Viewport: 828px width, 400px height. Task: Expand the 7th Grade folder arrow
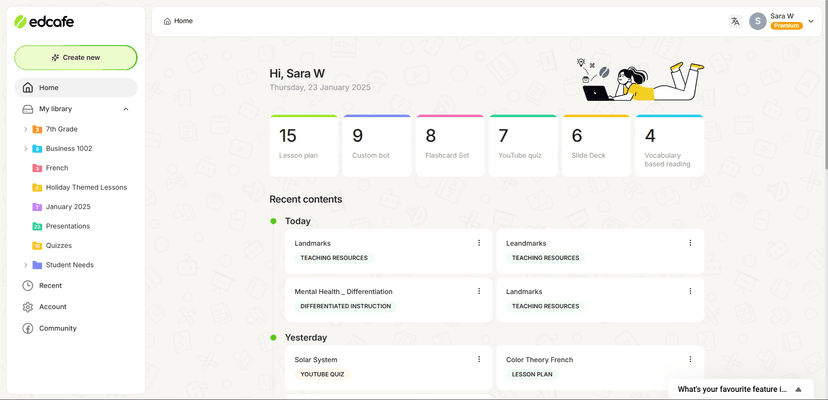[25, 129]
